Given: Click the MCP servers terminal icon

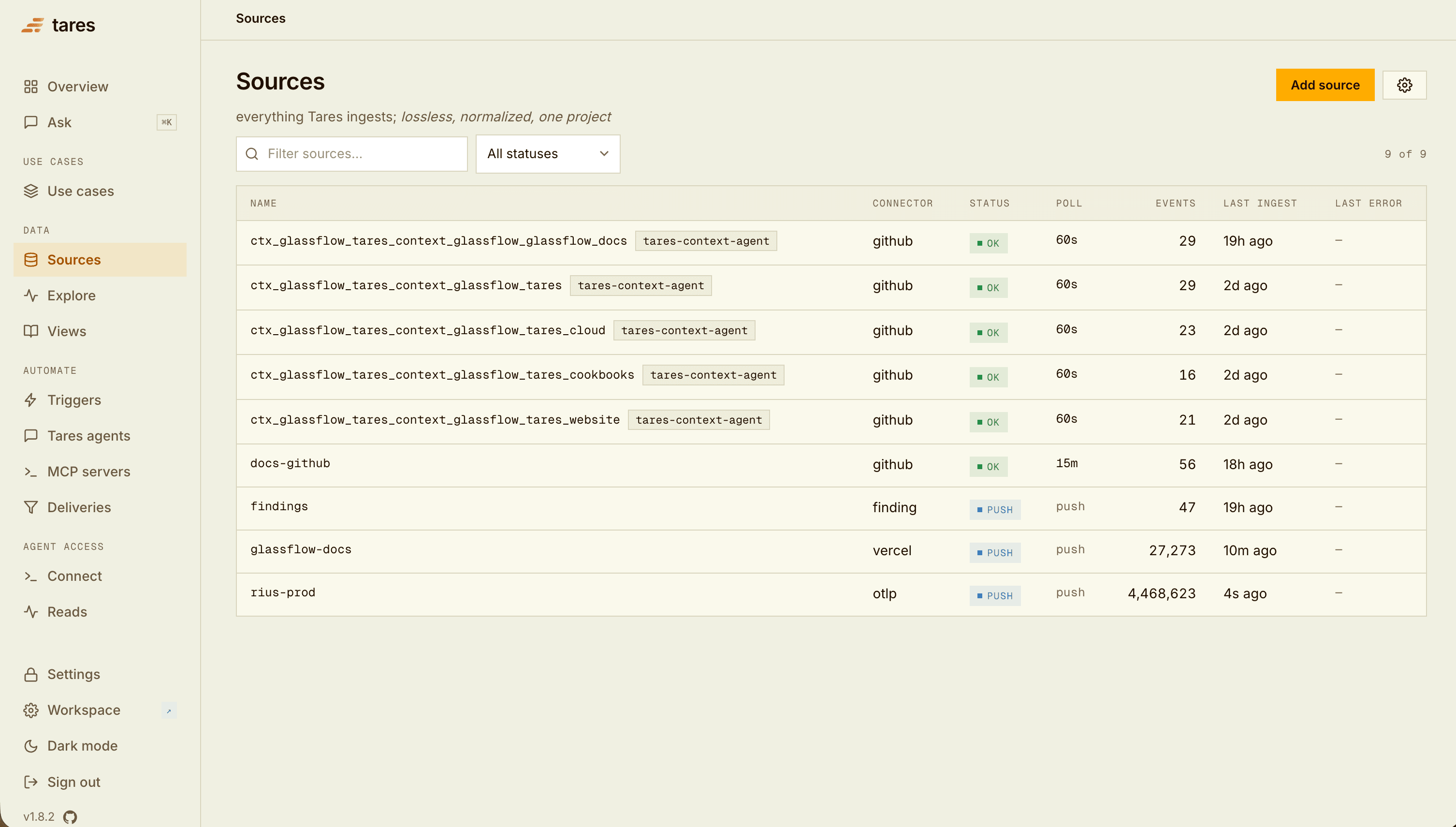Looking at the screenshot, I should pyautogui.click(x=30, y=472).
